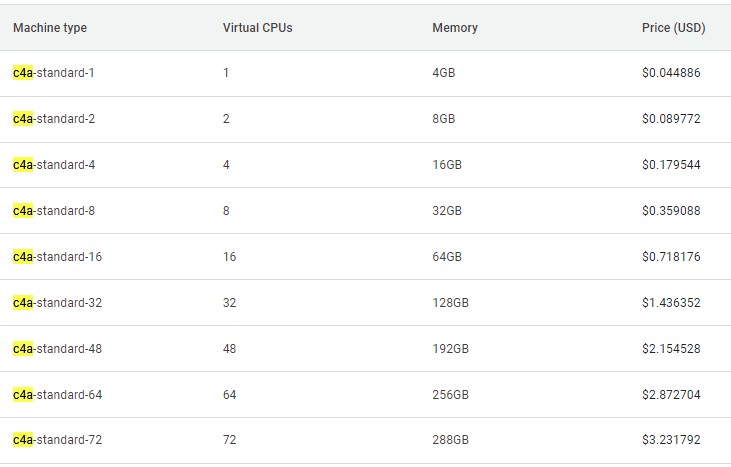Click the Virtual CPUs column header
This screenshot has height=467, width=731.
click(x=257, y=28)
